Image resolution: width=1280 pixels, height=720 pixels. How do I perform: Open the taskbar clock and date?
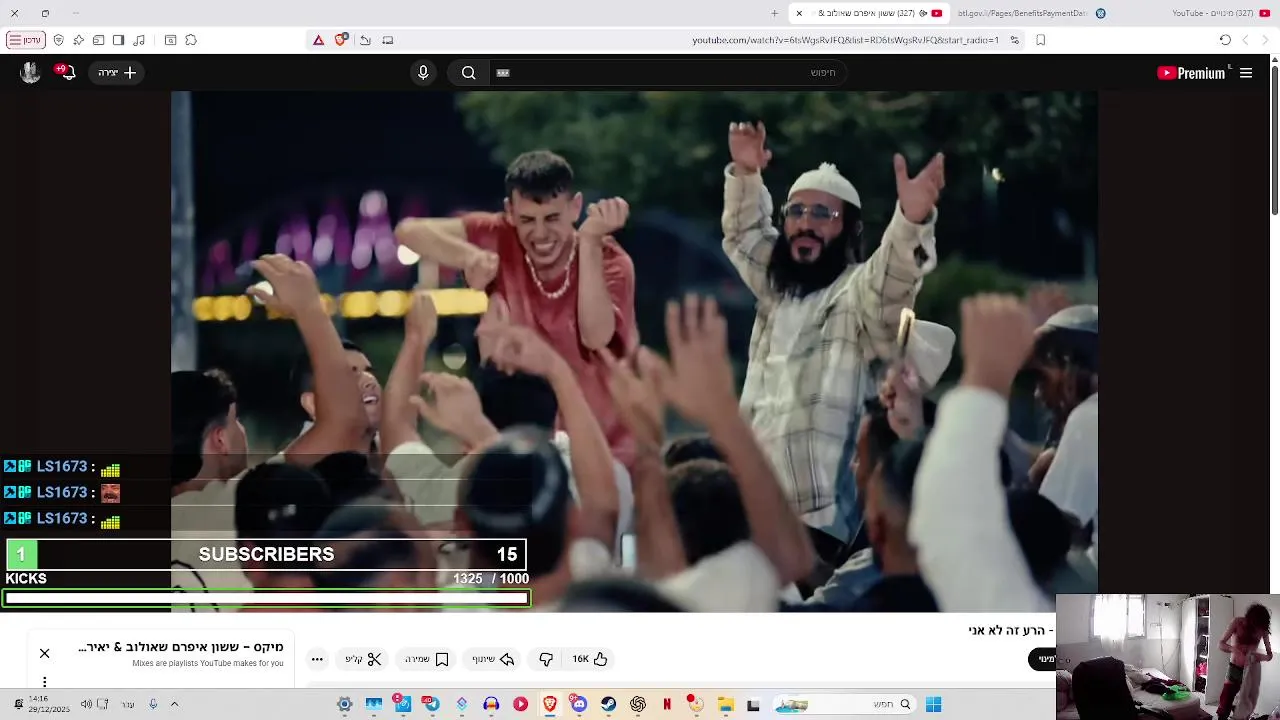pos(47,704)
